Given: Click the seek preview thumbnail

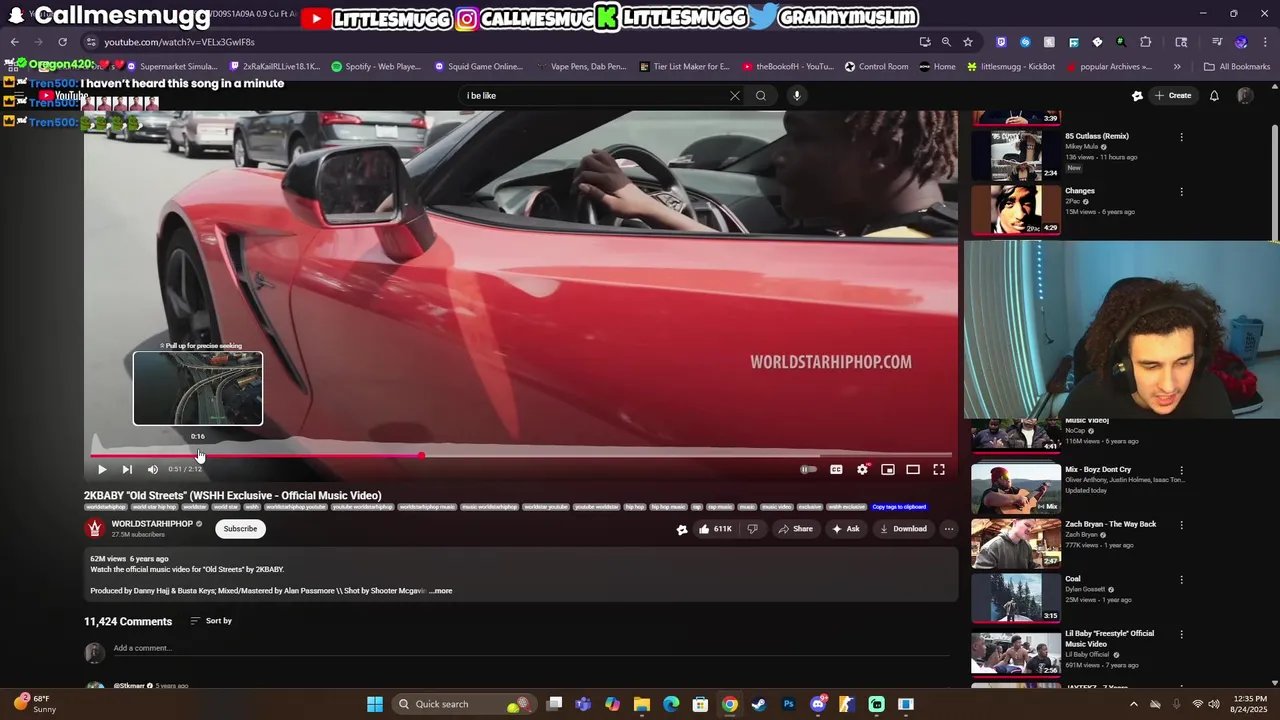Looking at the screenshot, I should click(198, 388).
